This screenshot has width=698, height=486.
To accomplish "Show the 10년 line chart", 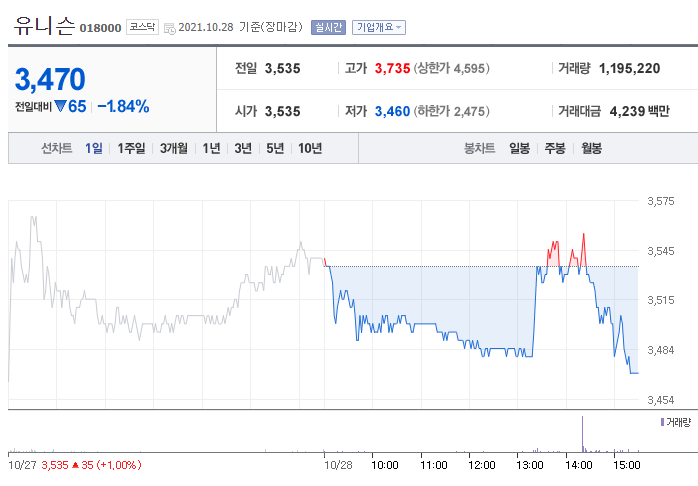I will click(310, 148).
